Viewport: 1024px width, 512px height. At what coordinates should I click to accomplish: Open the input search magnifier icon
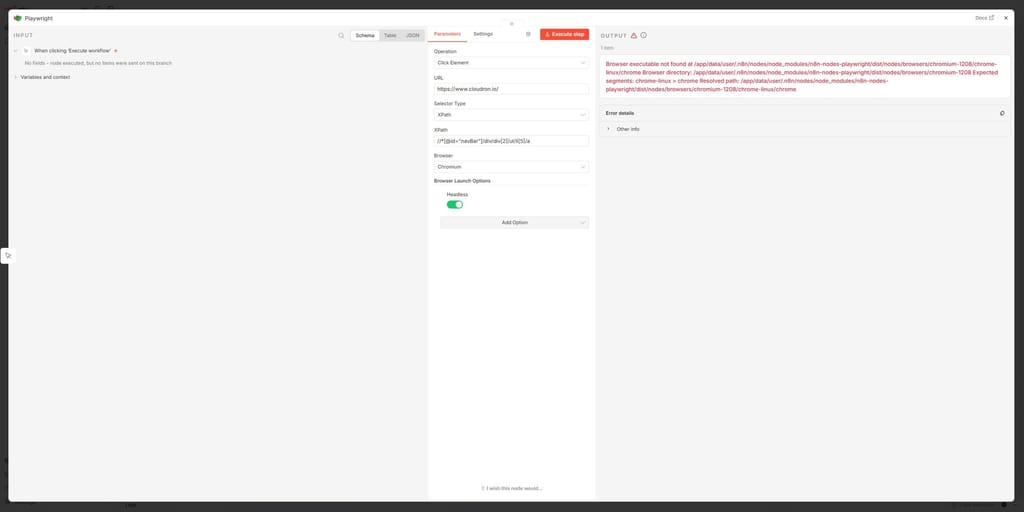(341, 35)
